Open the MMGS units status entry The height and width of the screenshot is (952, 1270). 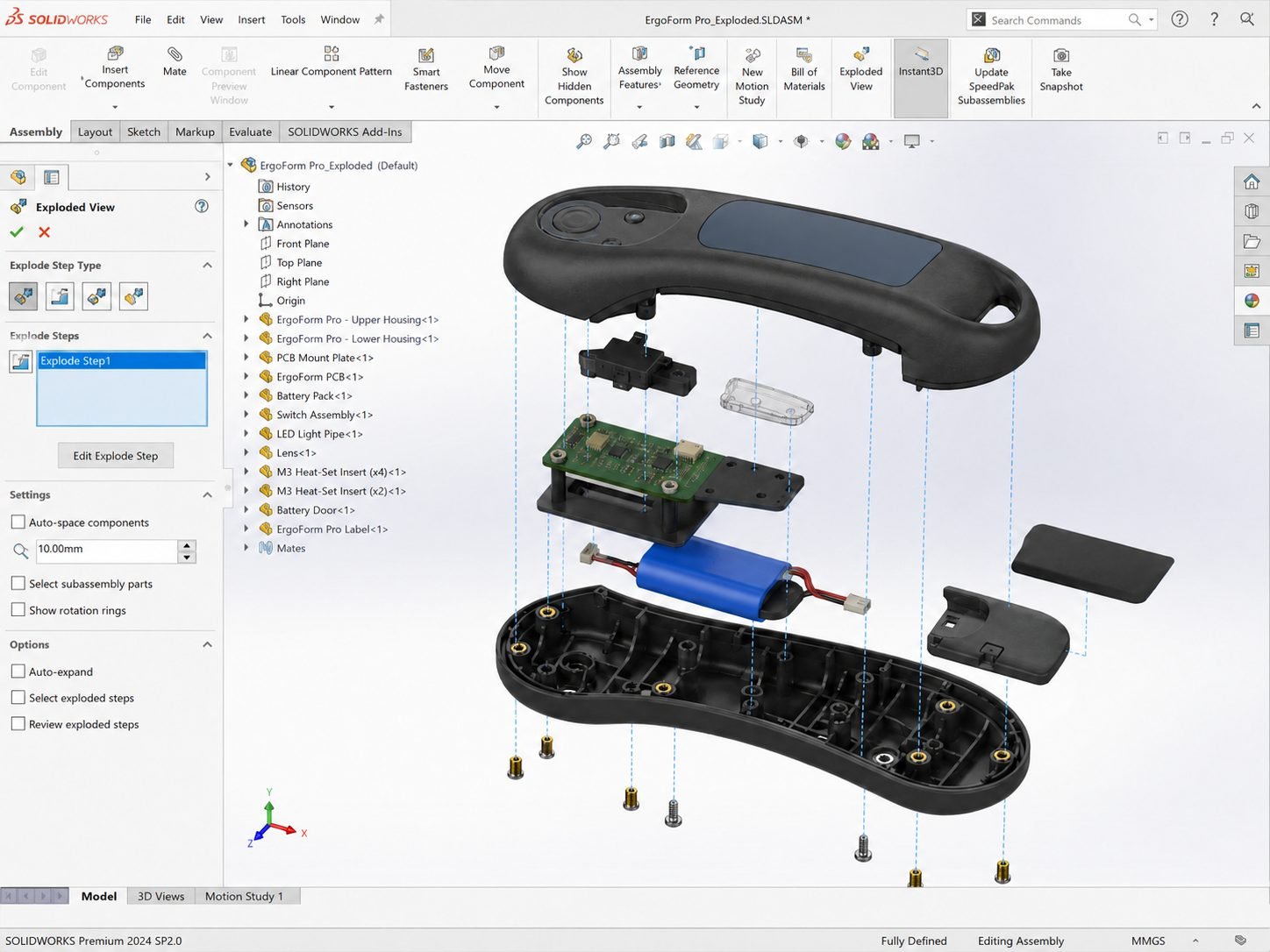click(1148, 941)
